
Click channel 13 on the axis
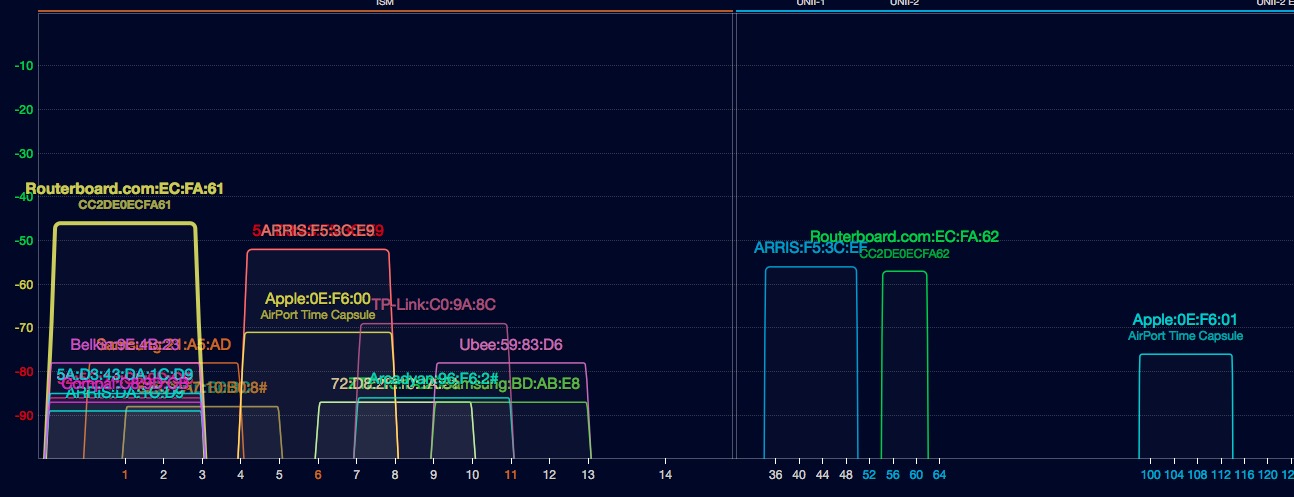588,475
